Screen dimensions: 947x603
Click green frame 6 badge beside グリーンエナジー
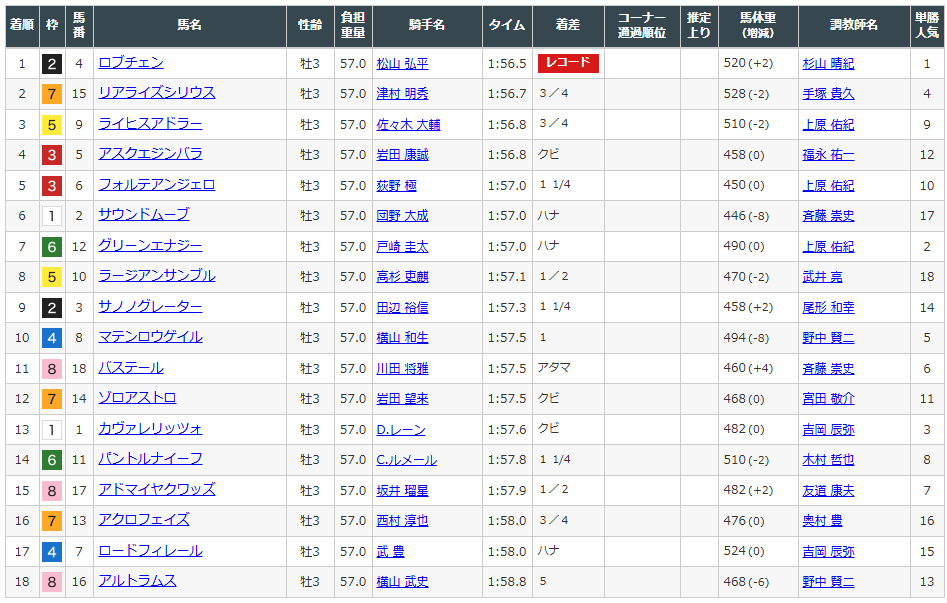pyautogui.click(x=52, y=247)
